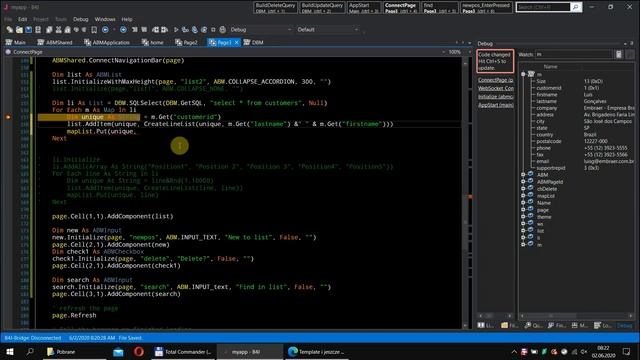This screenshot has width=640, height=360.
Task: Click the Run play triangle icon
Action: click(176, 30)
